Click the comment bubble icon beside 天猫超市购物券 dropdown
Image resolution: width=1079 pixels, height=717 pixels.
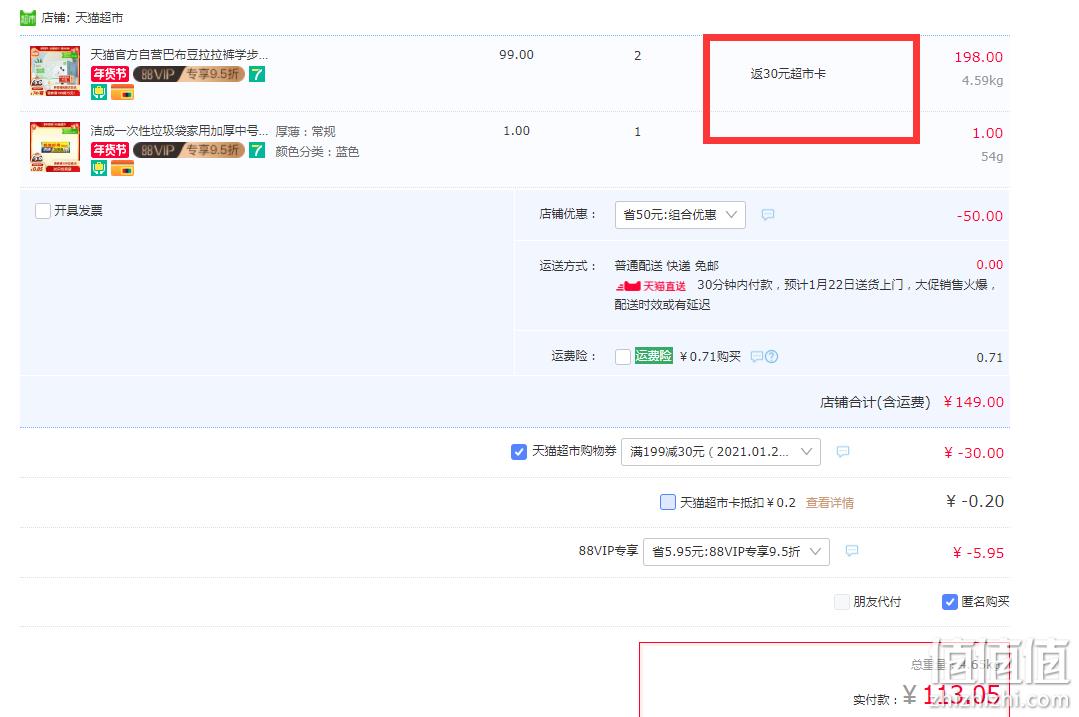click(x=843, y=451)
